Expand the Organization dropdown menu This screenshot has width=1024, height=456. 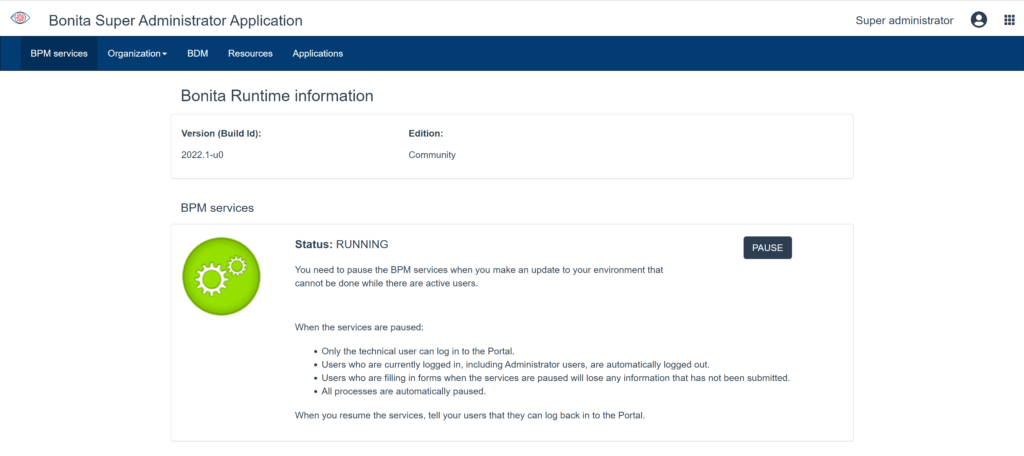tap(137, 54)
